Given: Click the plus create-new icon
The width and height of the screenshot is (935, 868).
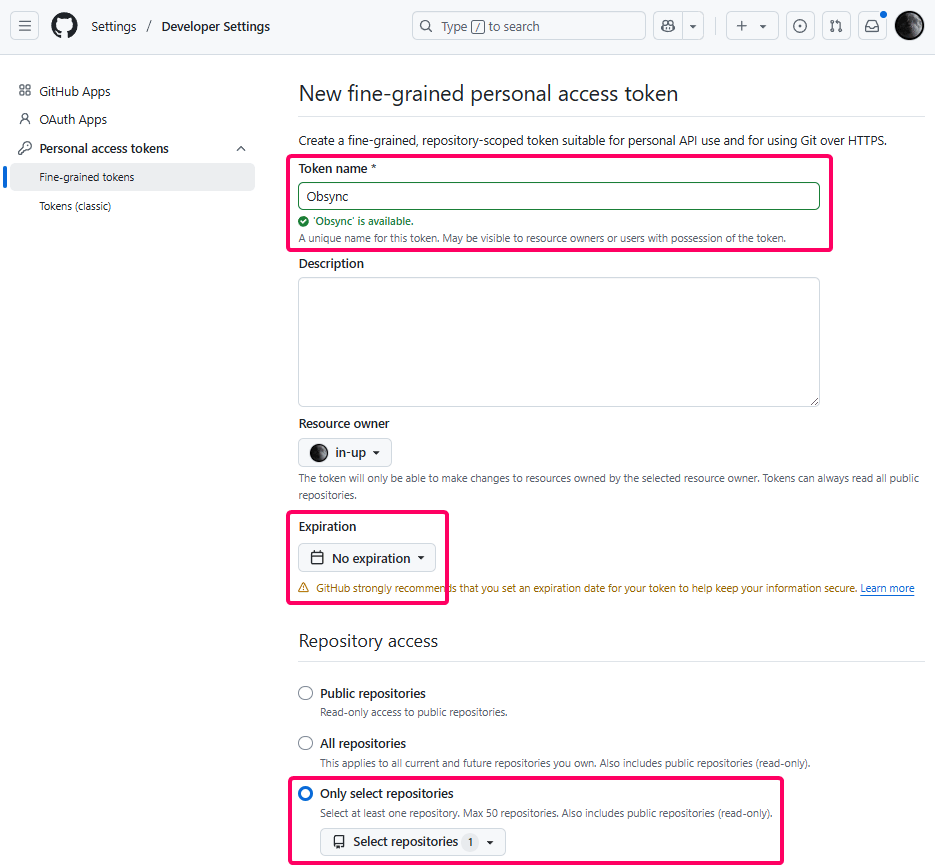Looking at the screenshot, I should point(741,26).
